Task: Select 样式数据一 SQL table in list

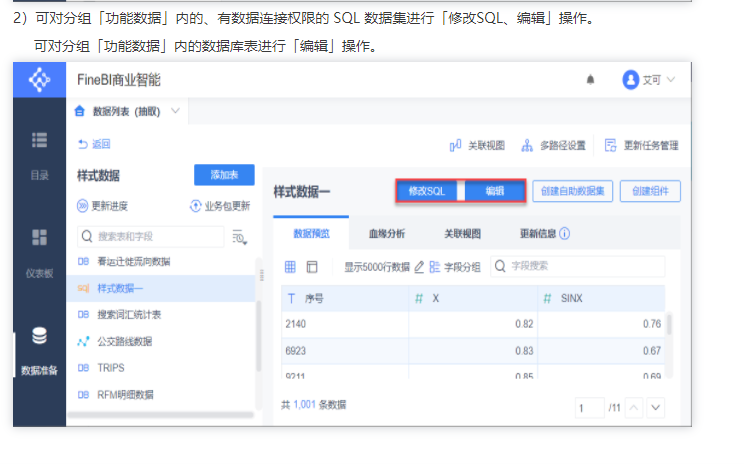Action: point(160,288)
